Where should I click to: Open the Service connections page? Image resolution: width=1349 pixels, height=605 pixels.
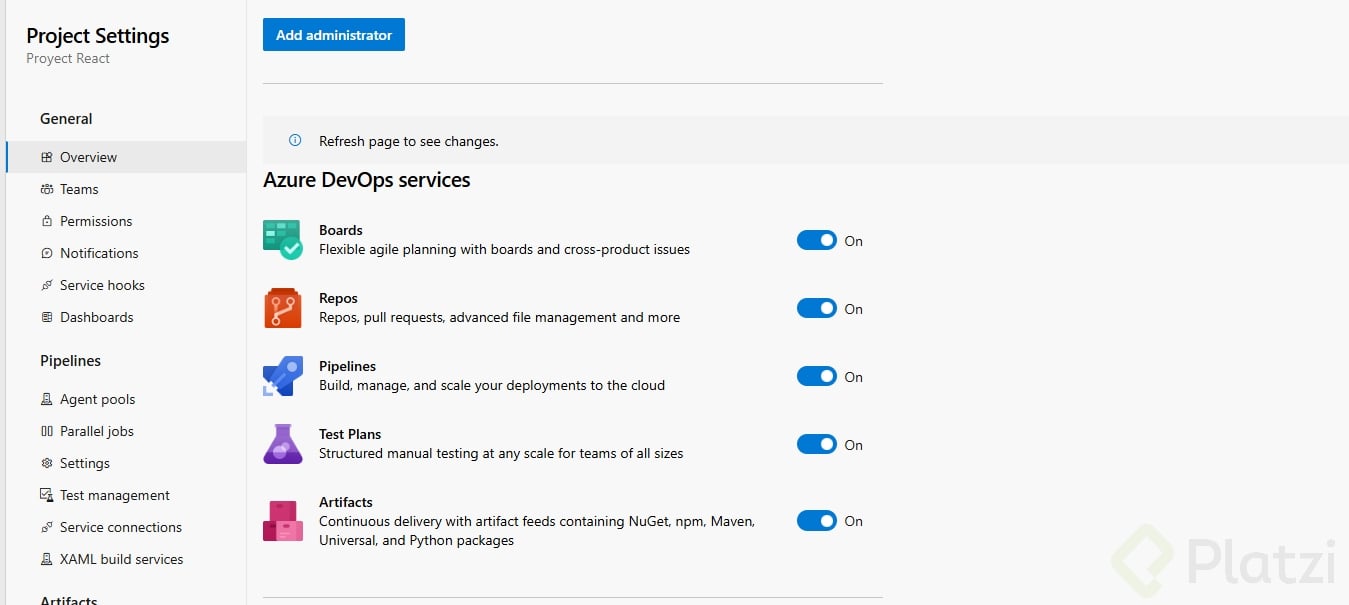[121, 527]
